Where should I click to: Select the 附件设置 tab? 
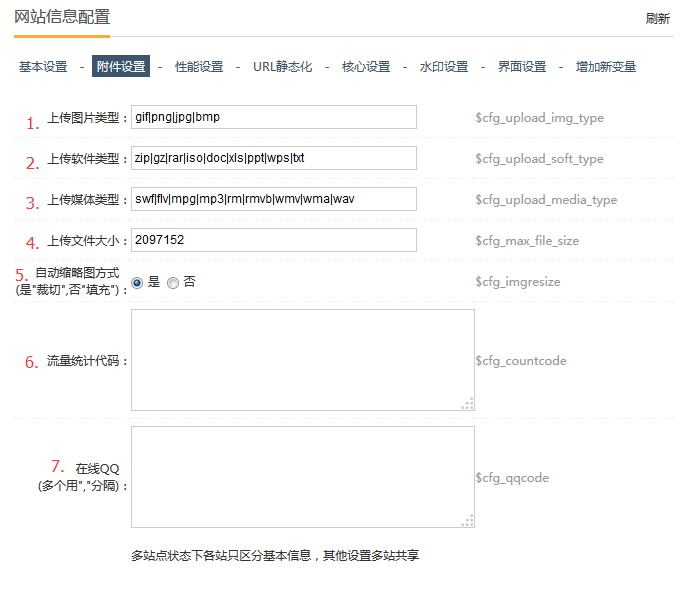click(121, 67)
